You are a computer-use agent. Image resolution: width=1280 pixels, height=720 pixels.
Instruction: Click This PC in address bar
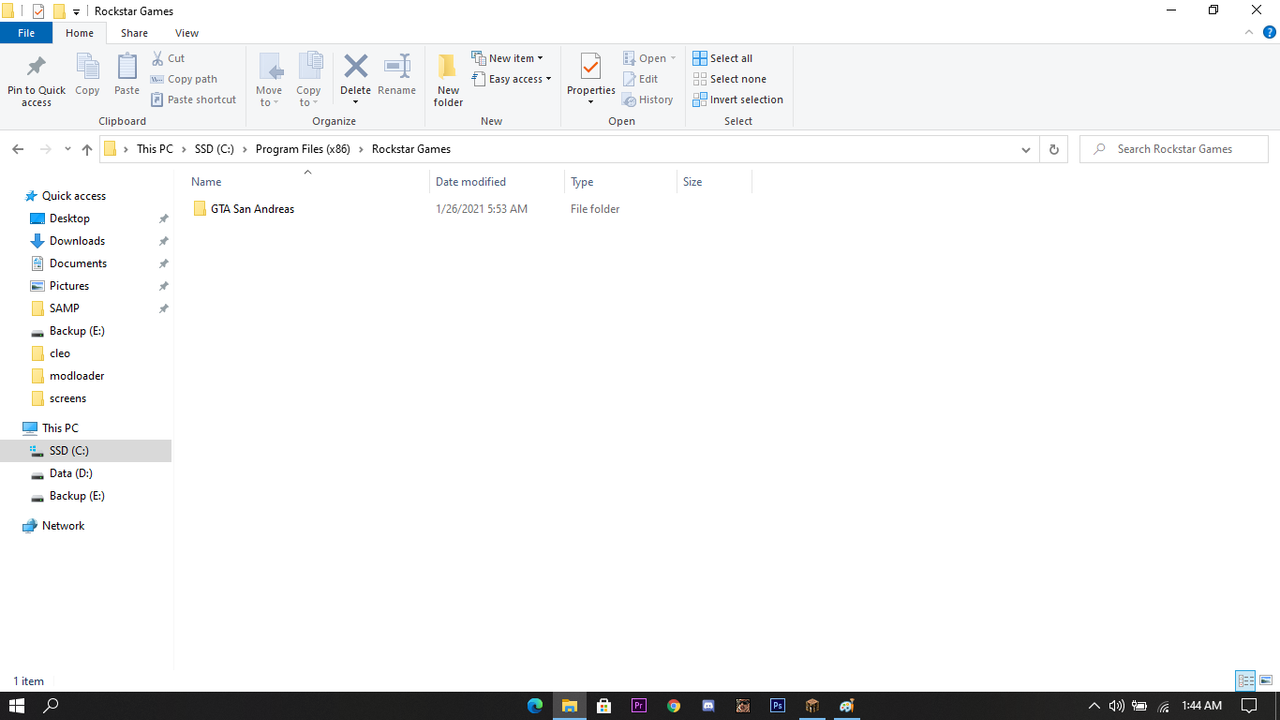point(155,149)
